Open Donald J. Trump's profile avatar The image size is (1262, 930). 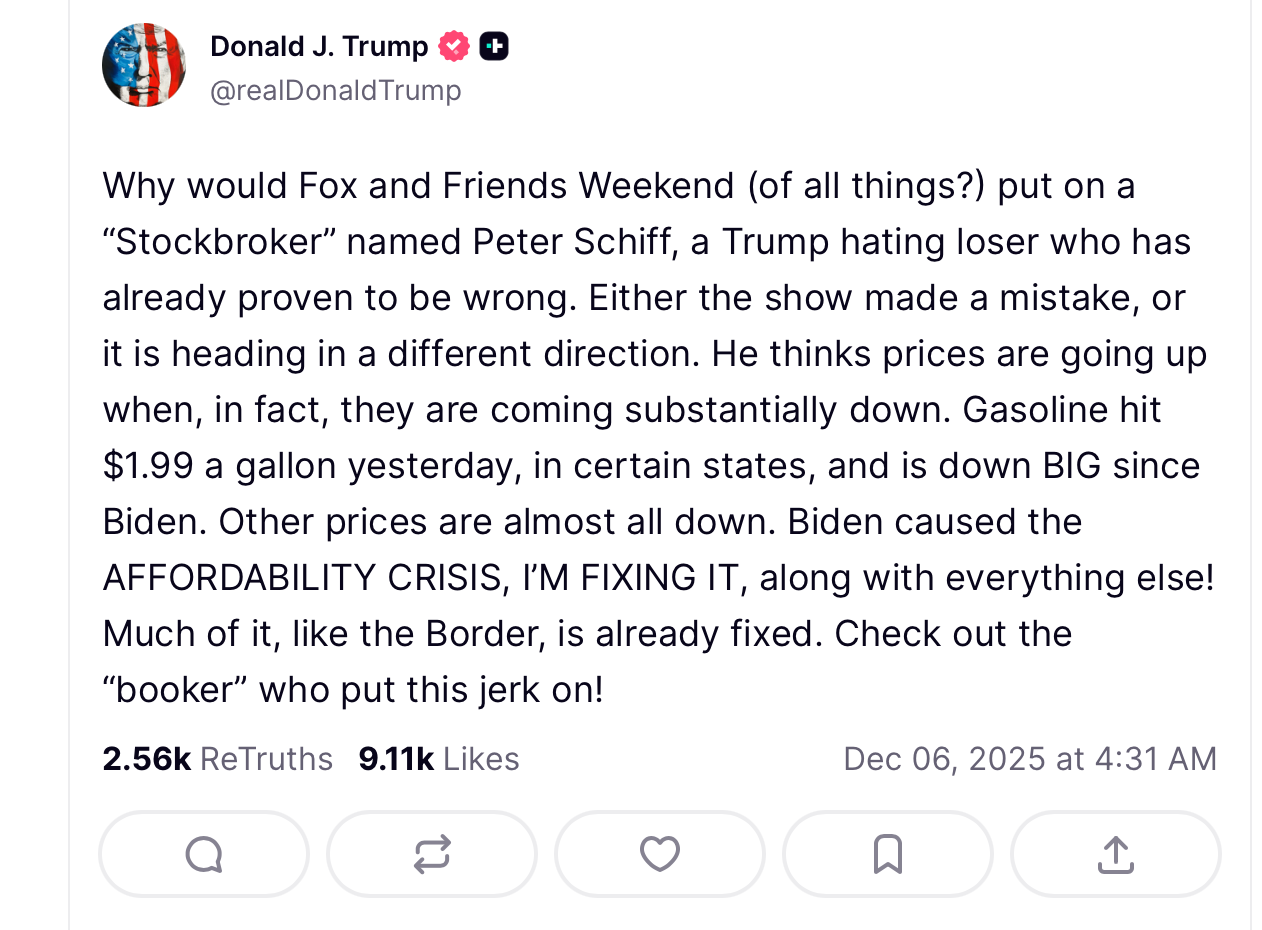144,65
